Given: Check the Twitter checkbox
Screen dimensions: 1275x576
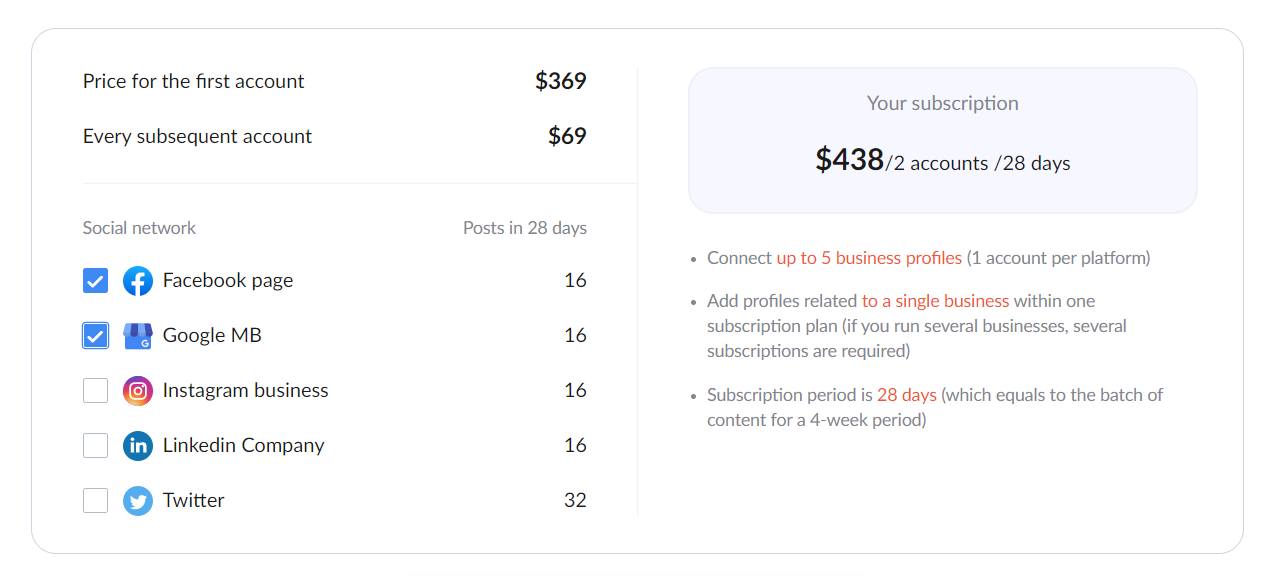Looking at the screenshot, I should point(95,501).
